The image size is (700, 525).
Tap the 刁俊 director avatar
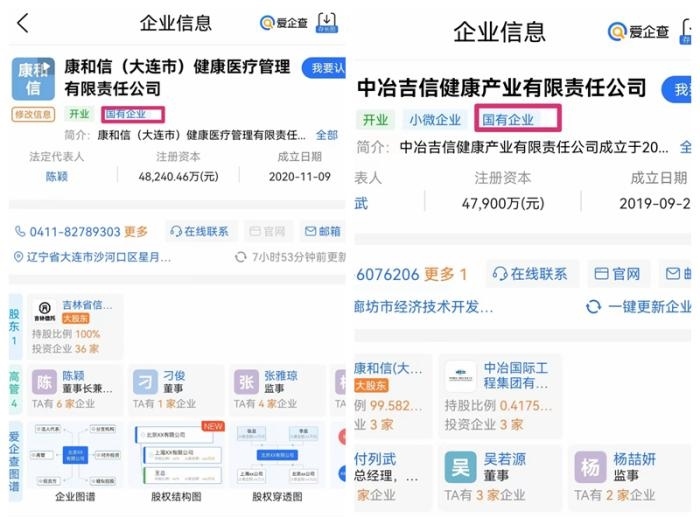click(x=145, y=382)
